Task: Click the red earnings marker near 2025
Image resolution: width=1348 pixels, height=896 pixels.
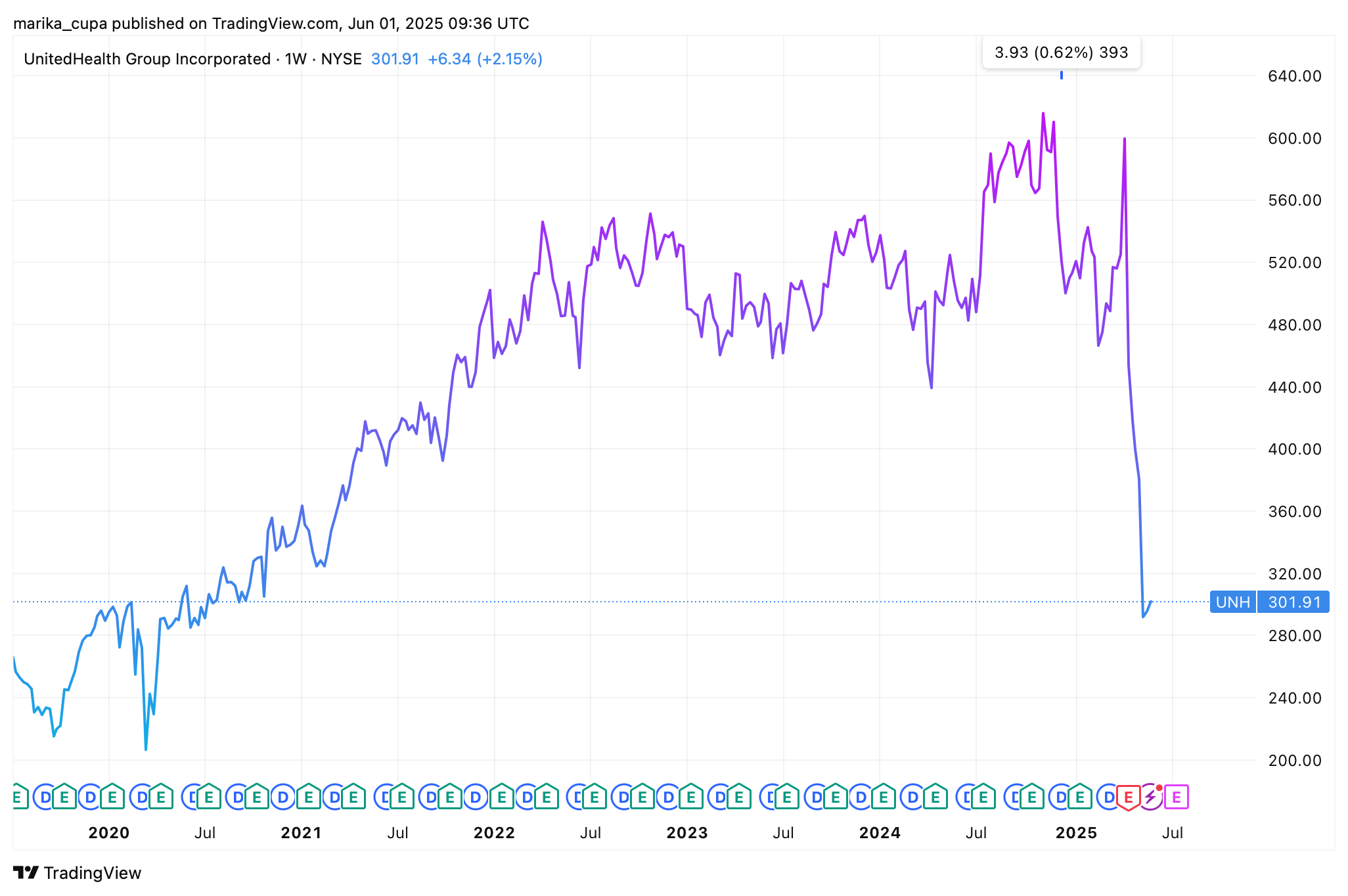Action: click(1128, 797)
